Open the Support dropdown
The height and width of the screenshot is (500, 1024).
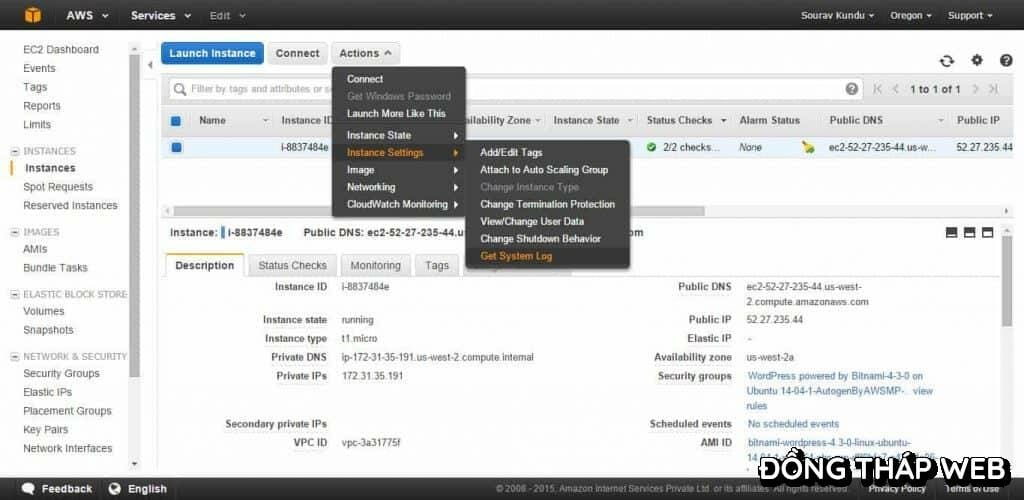pos(970,15)
